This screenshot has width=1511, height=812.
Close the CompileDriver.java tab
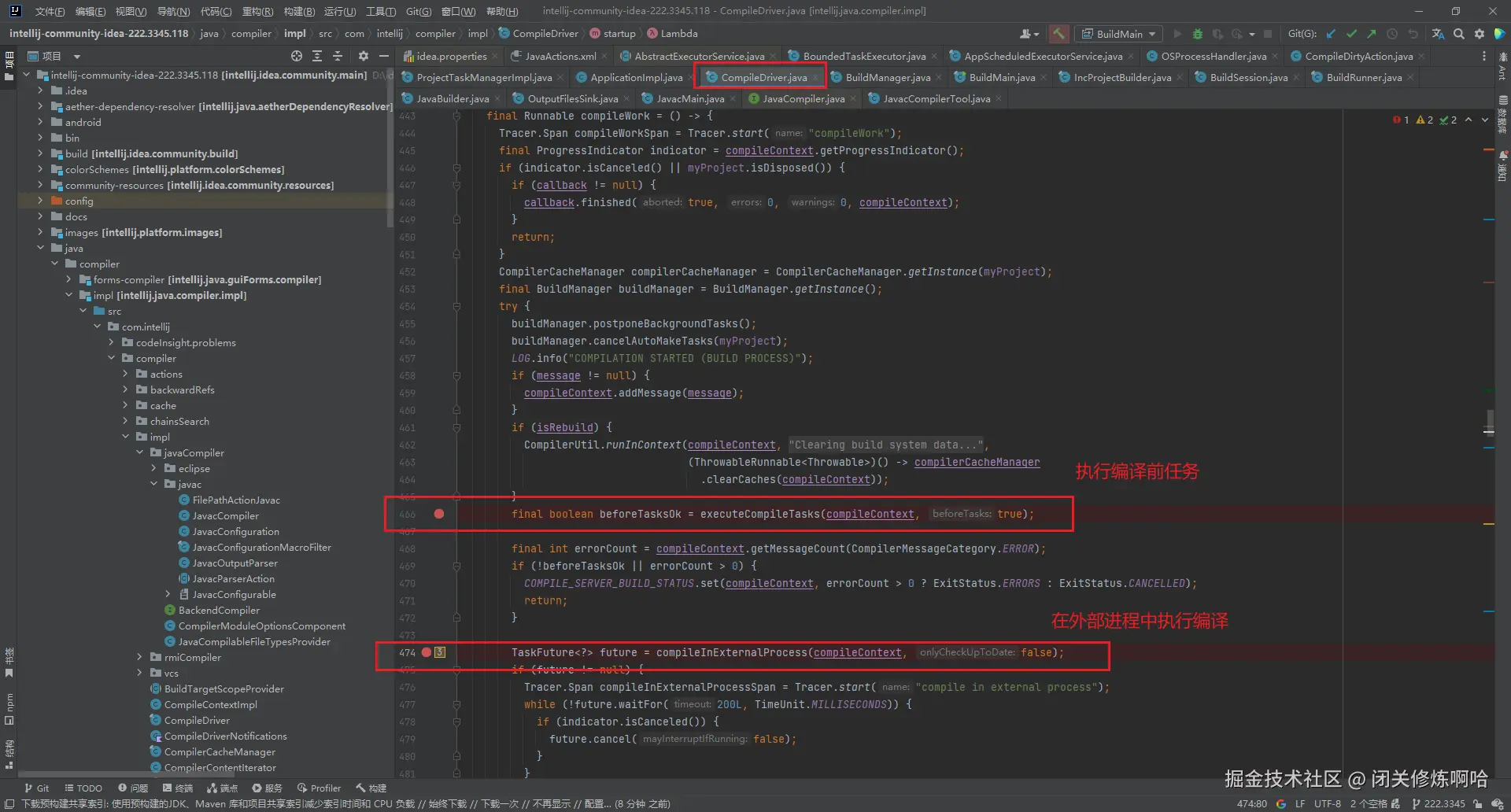815,77
